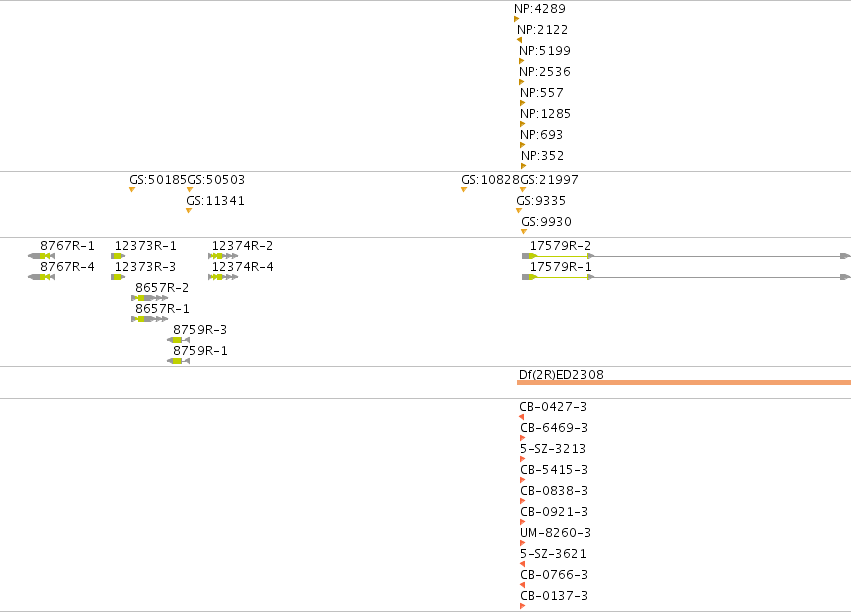
Task: Click triangle marker under NP:352
Action: pos(524,166)
